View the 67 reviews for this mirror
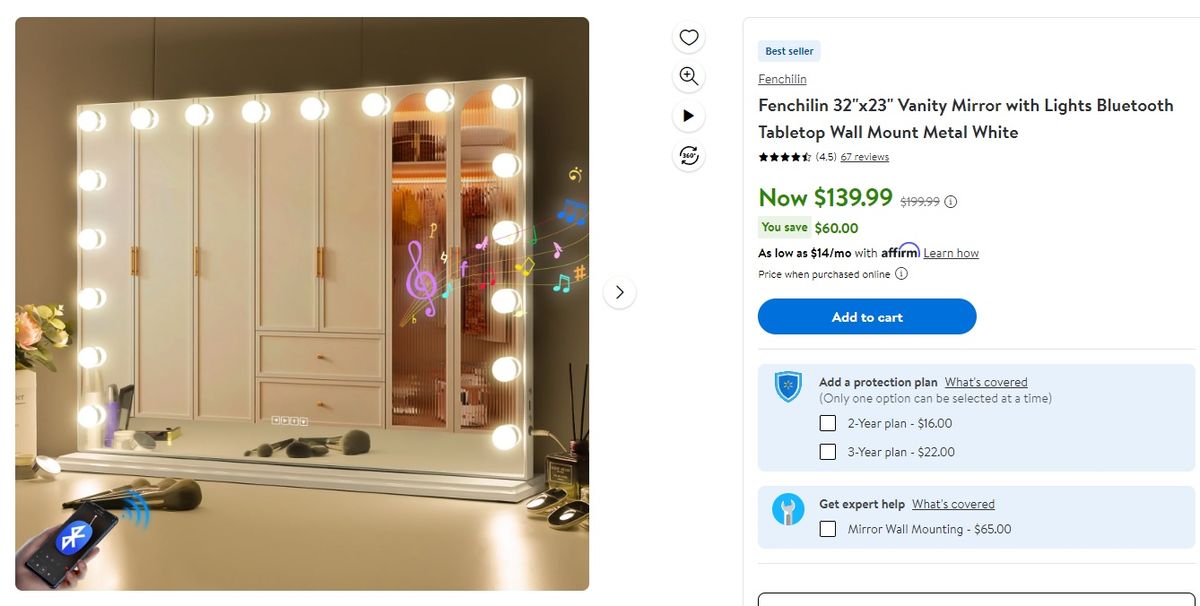 pyautogui.click(x=863, y=157)
